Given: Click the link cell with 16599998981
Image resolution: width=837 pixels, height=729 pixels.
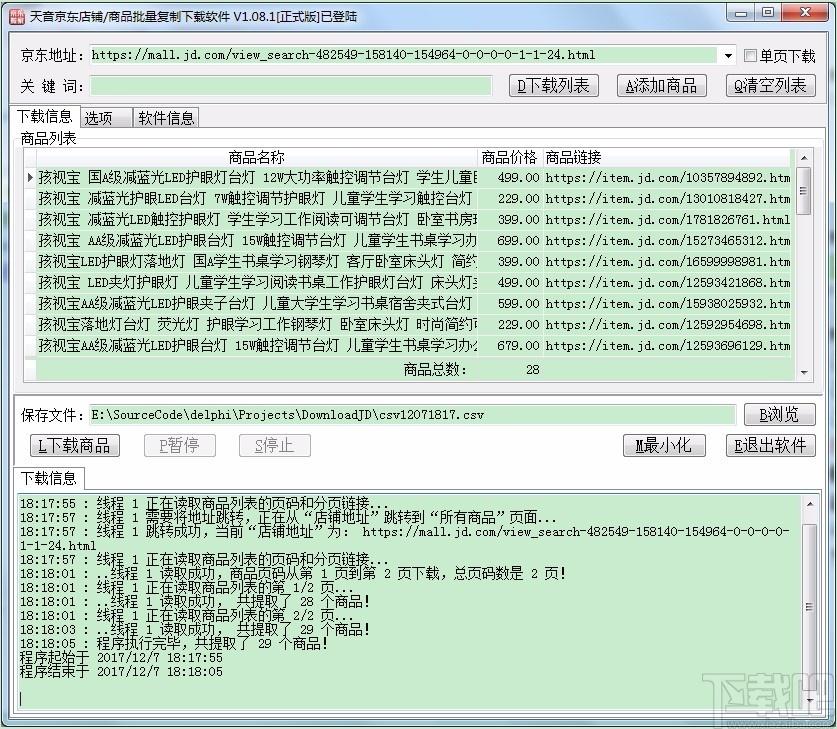Looking at the screenshot, I should 667,262.
